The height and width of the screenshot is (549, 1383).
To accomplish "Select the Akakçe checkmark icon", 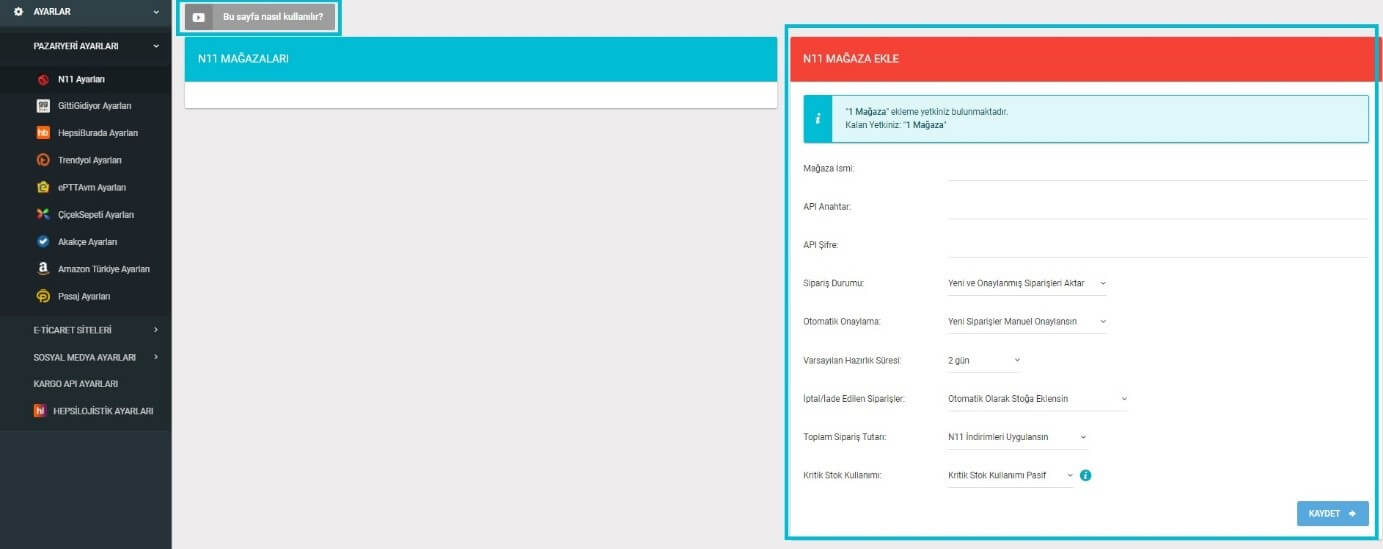I will [43, 241].
